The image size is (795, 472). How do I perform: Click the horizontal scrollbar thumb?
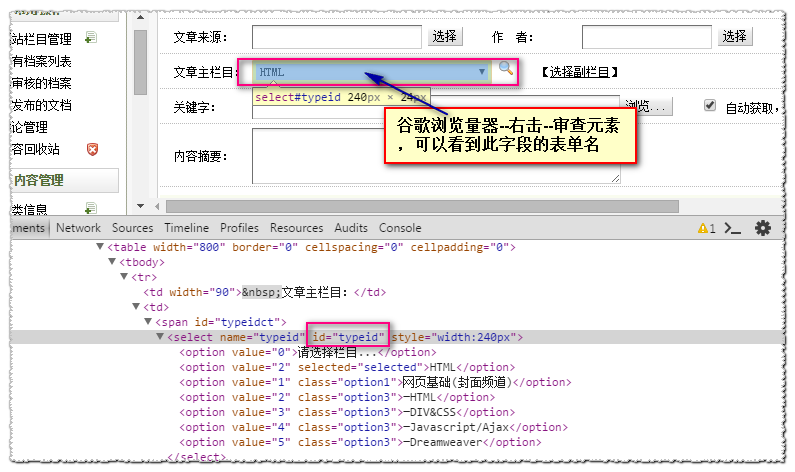click(x=422, y=206)
